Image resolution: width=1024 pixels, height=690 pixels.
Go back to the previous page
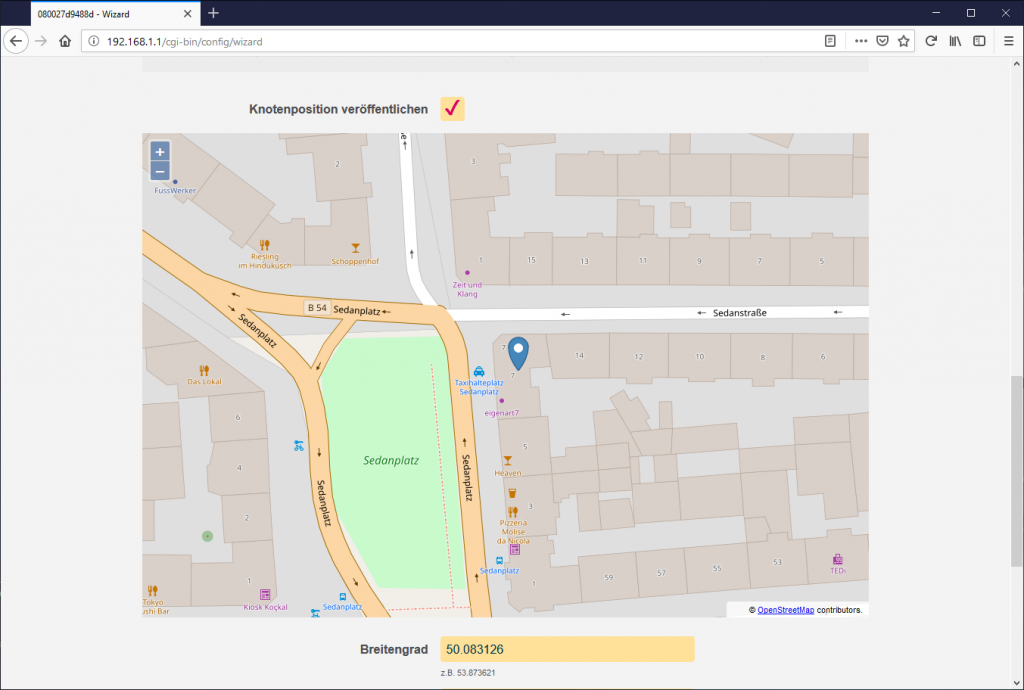16,41
